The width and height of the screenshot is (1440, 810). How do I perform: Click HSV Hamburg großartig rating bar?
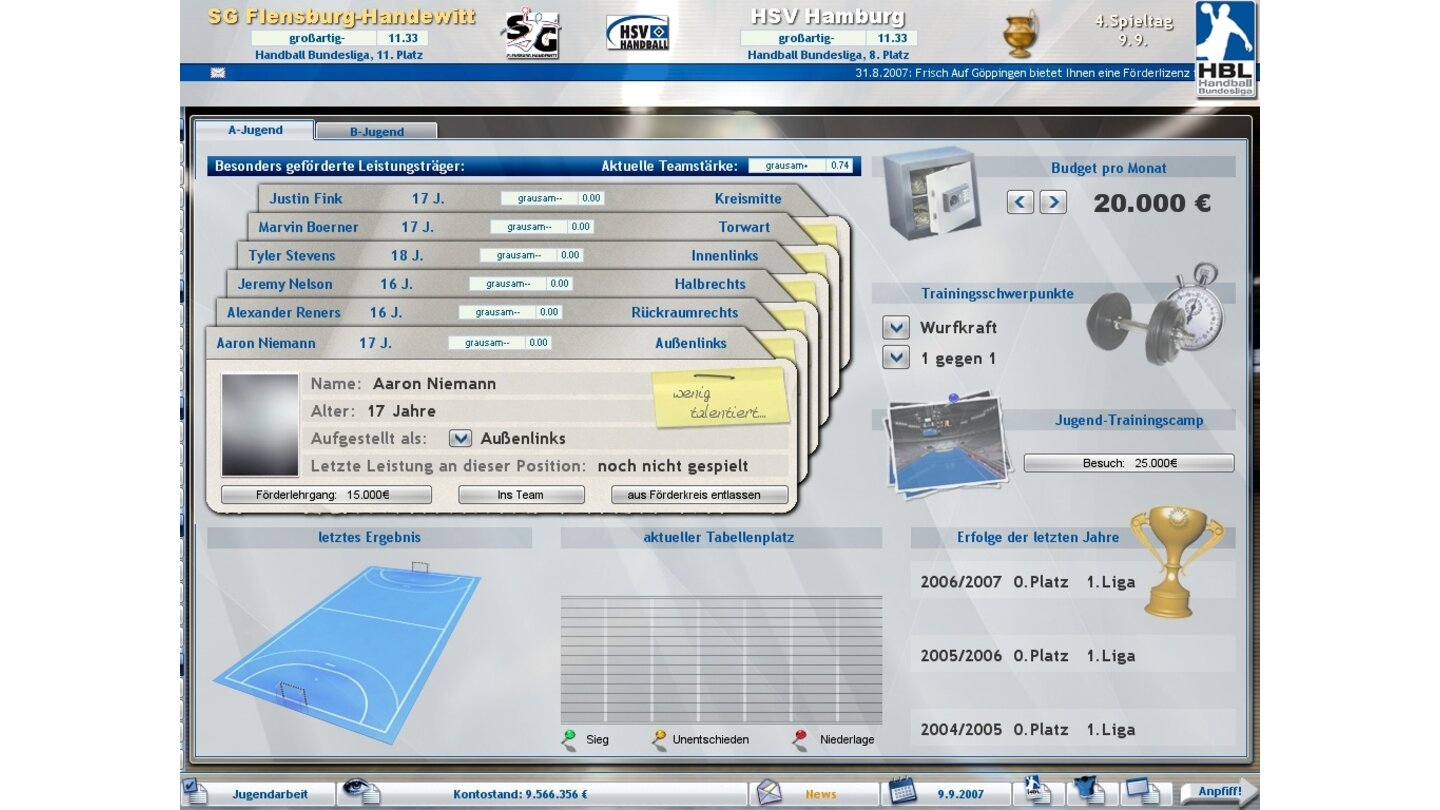click(828, 38)
